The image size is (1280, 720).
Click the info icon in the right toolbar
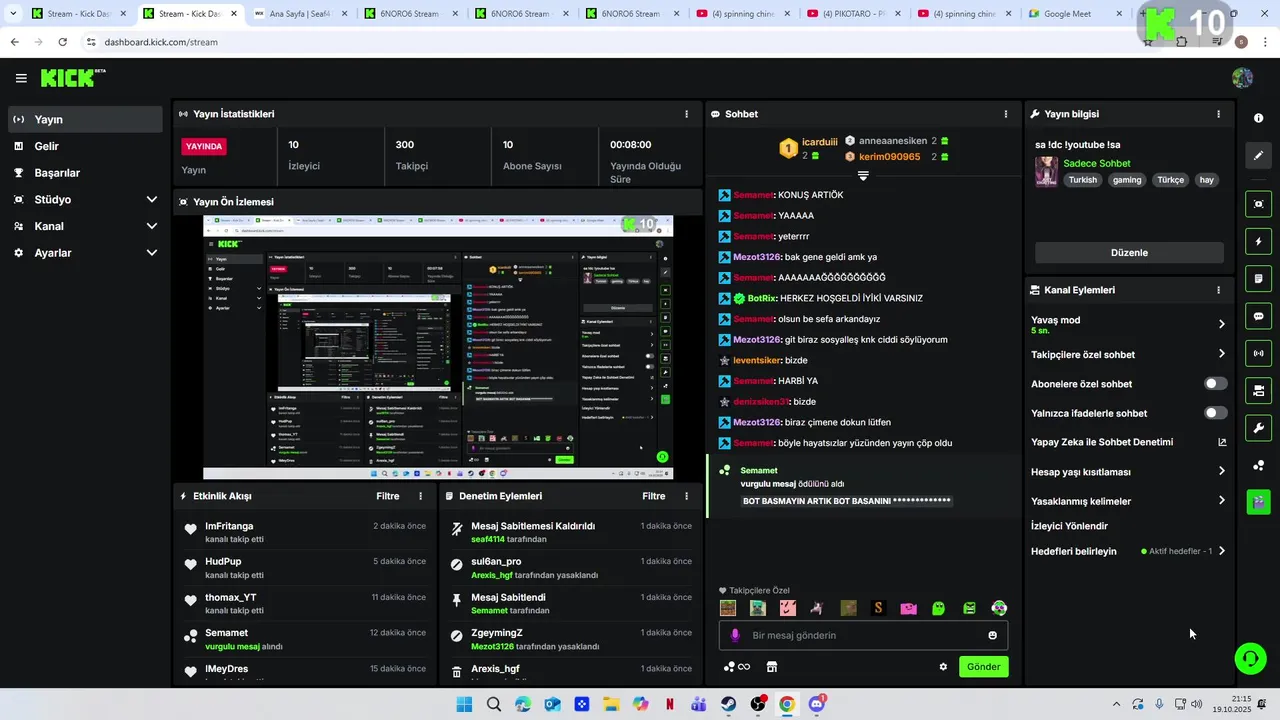point(1258,118)
